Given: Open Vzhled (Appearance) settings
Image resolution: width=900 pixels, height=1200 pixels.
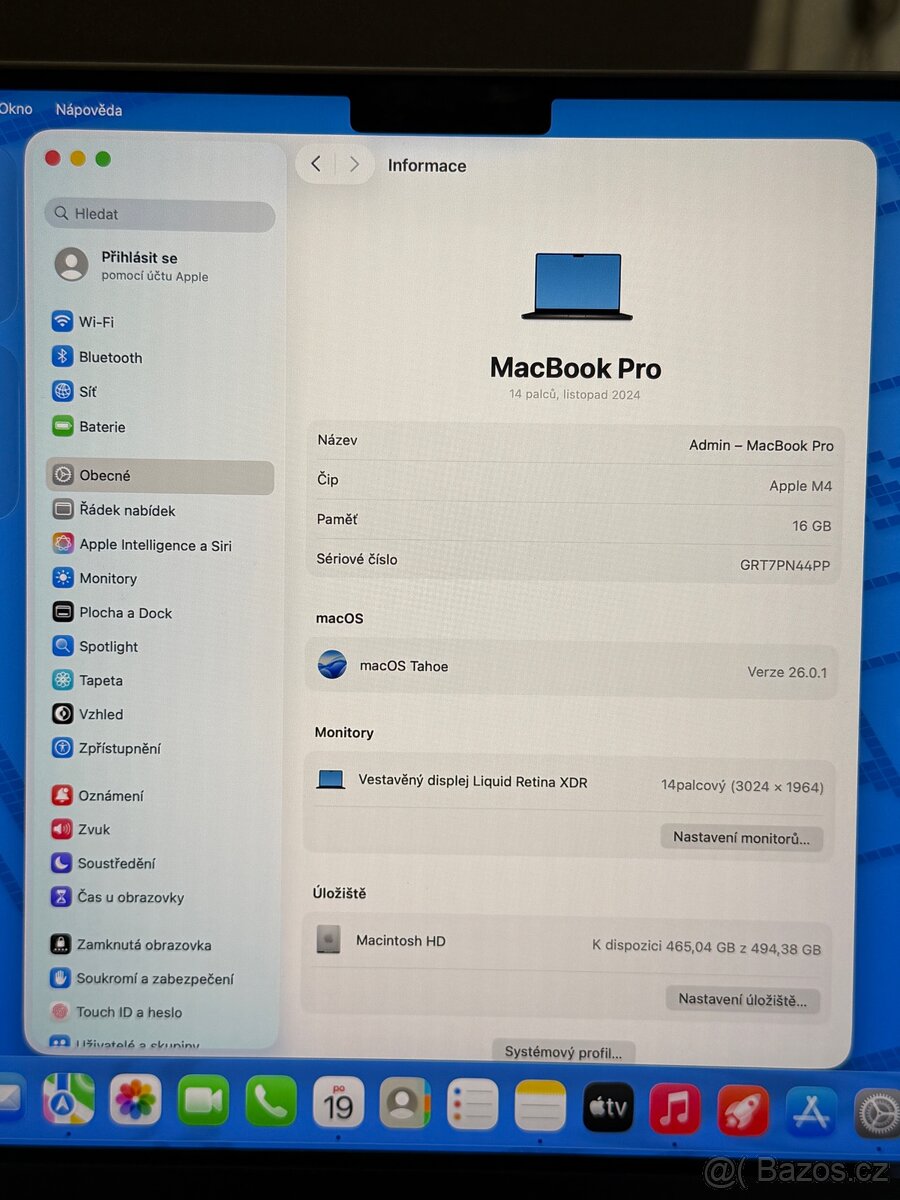Looking at the screenshot, I should click(99, 714).
